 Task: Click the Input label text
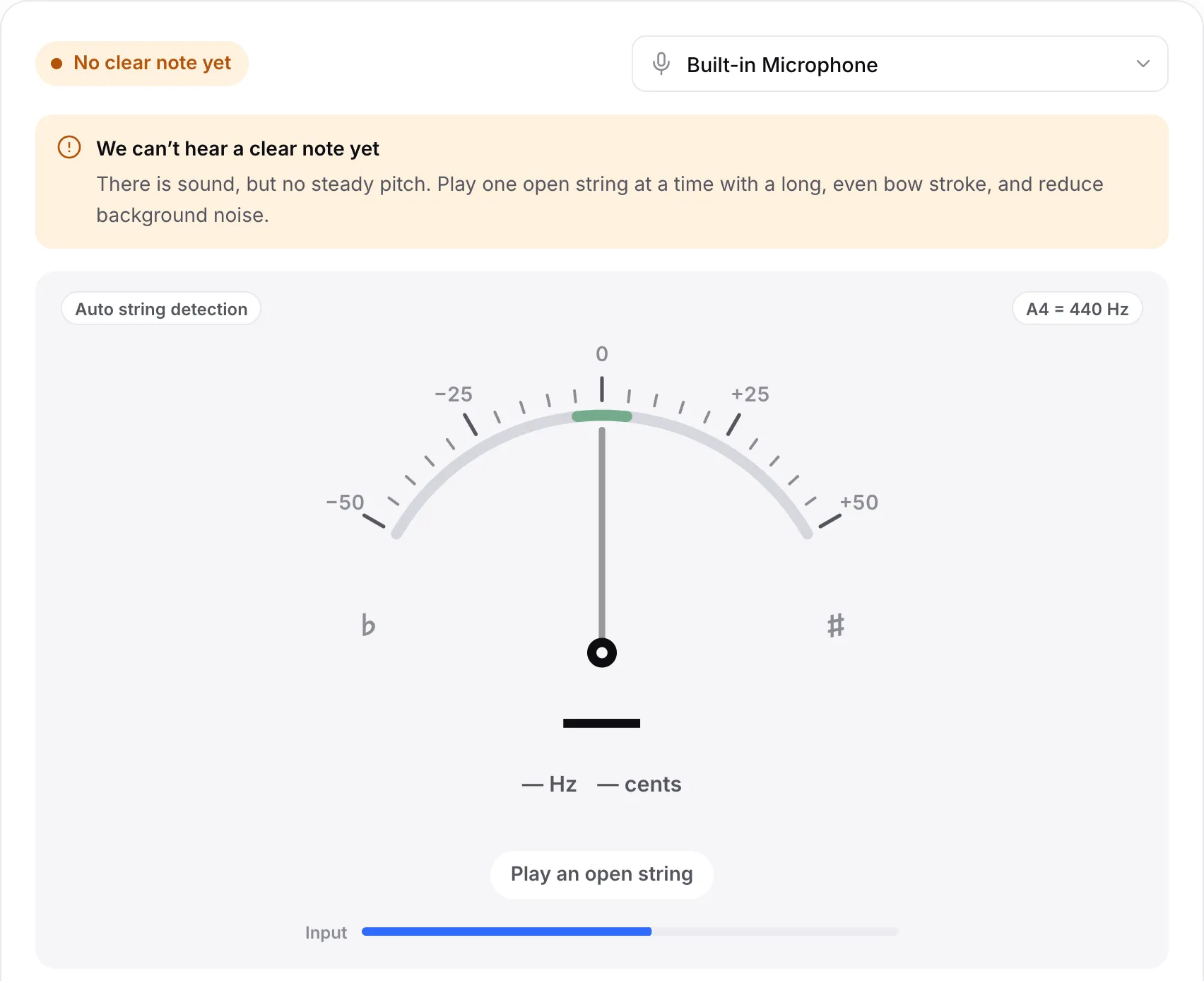326,932
